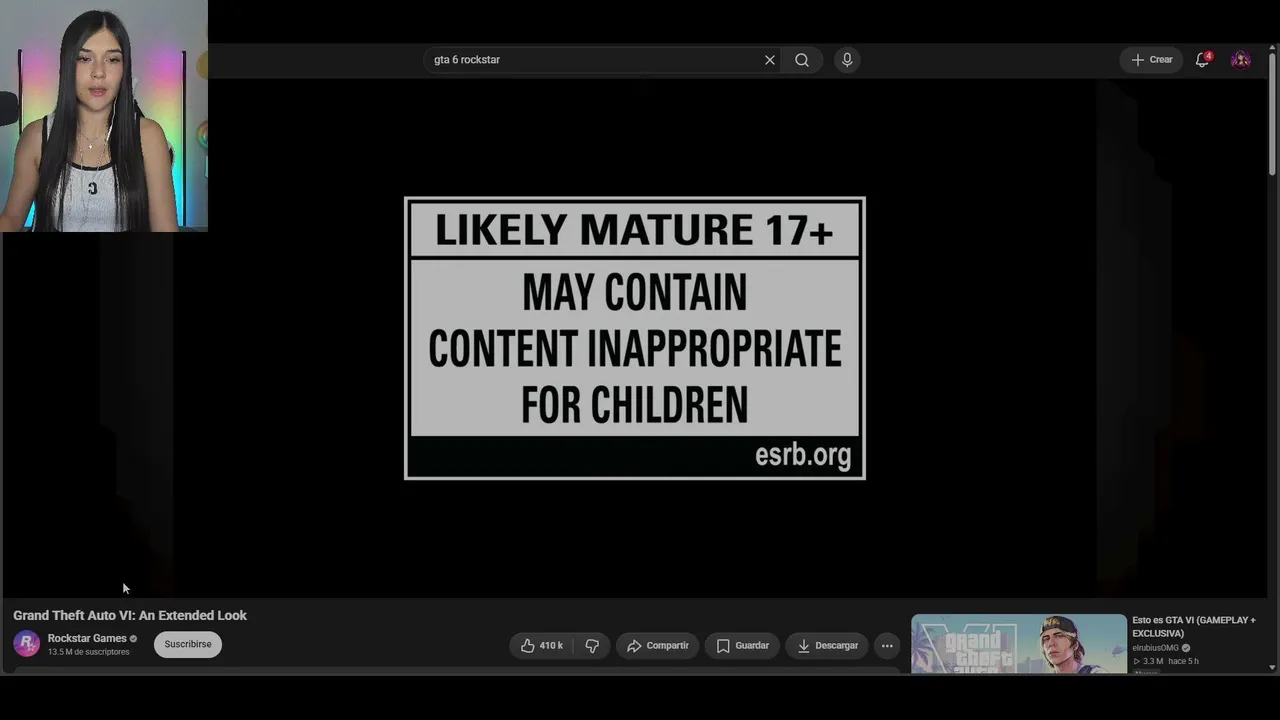Open the 'Esto es GTA VI (GAMEPLAY + EXCLUSIVA)' title
Viewport: 1280px width, 720px height.
[x=1194, y=627]
